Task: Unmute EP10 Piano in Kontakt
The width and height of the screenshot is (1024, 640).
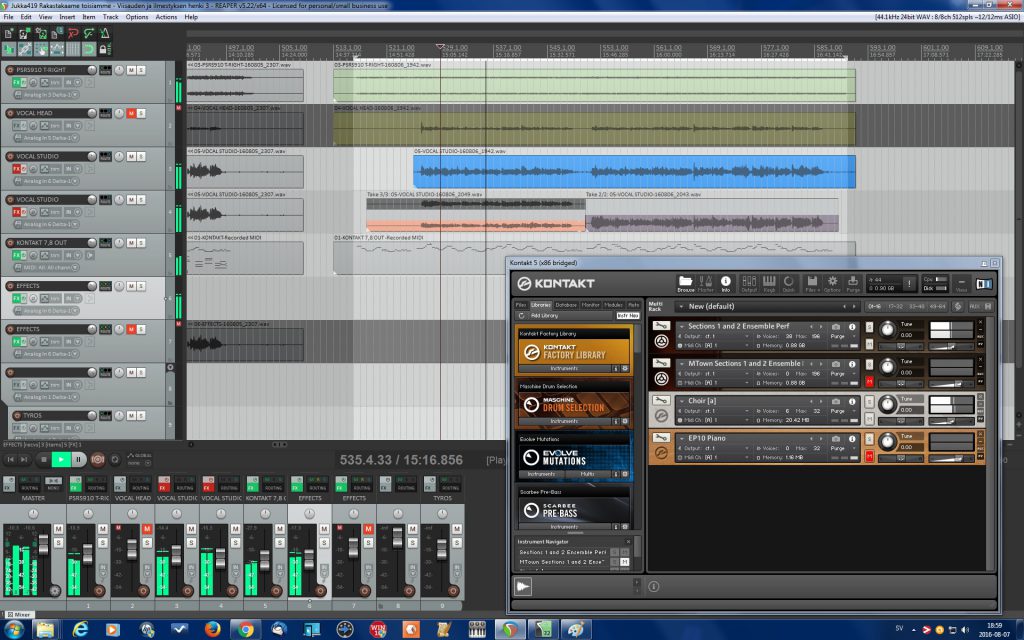Action: click(869, 456)
